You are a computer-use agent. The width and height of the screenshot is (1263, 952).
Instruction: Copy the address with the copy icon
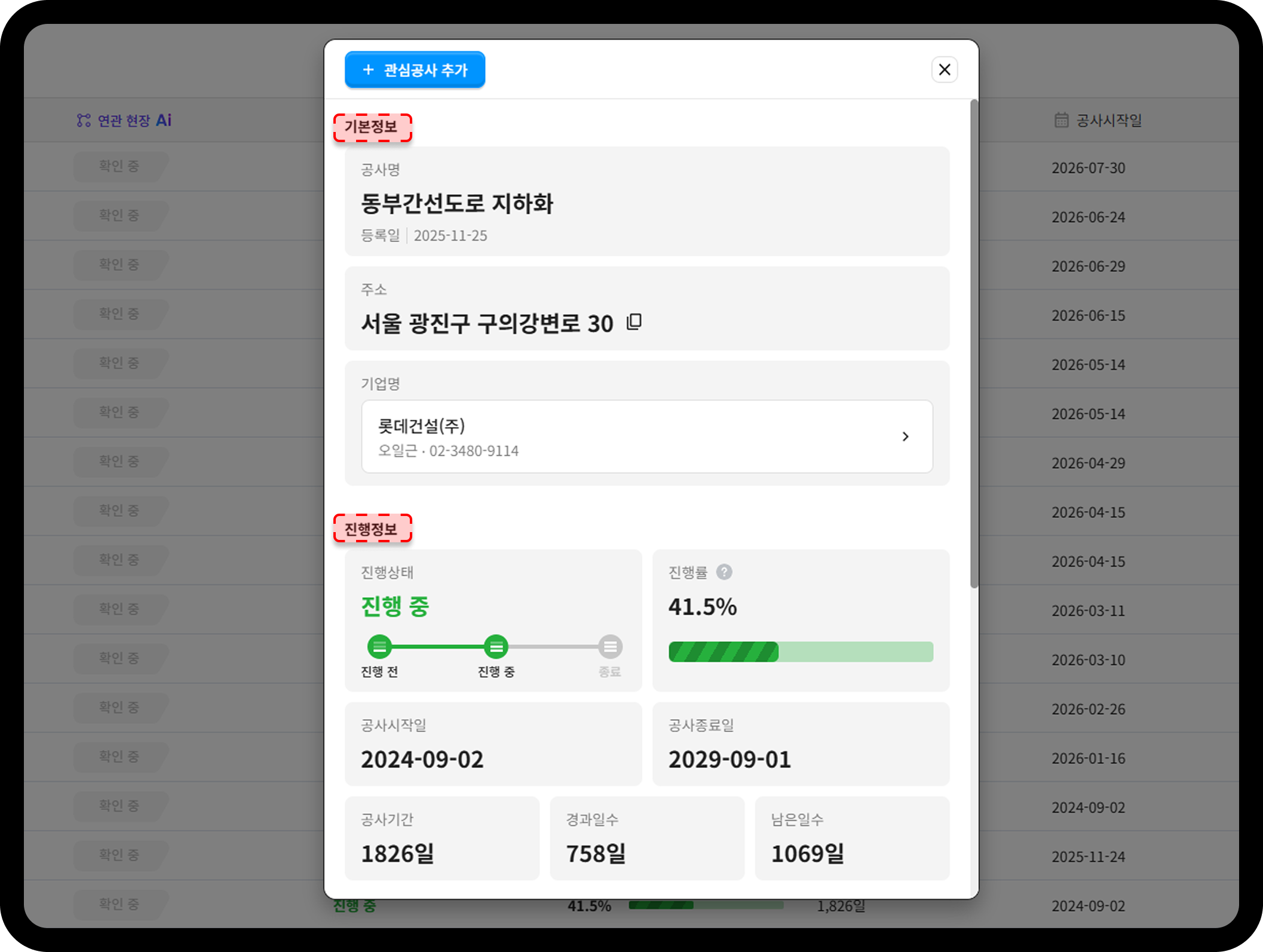[x=634, y=323]
